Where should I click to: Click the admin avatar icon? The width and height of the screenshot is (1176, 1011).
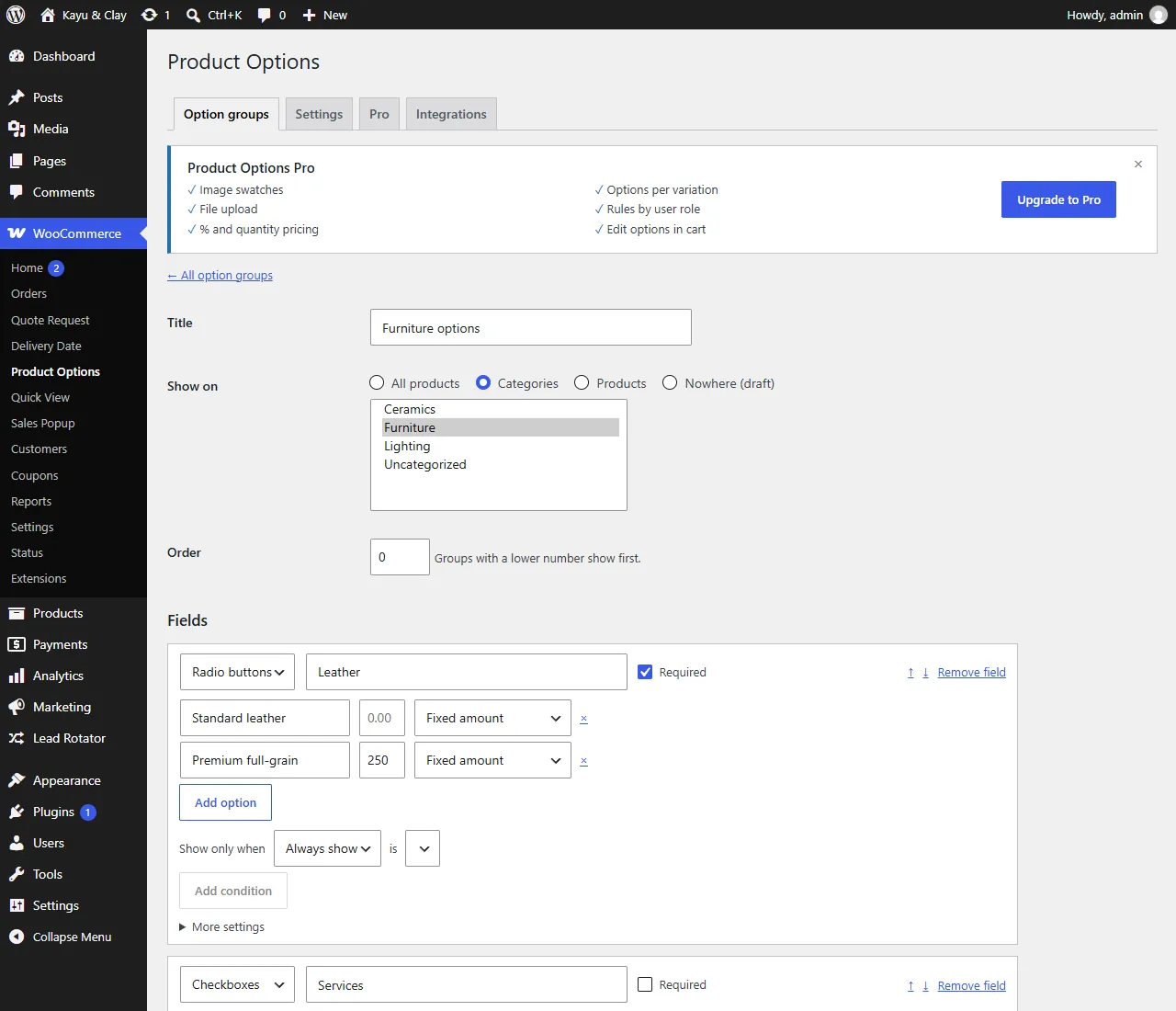tap(1159, 15)
